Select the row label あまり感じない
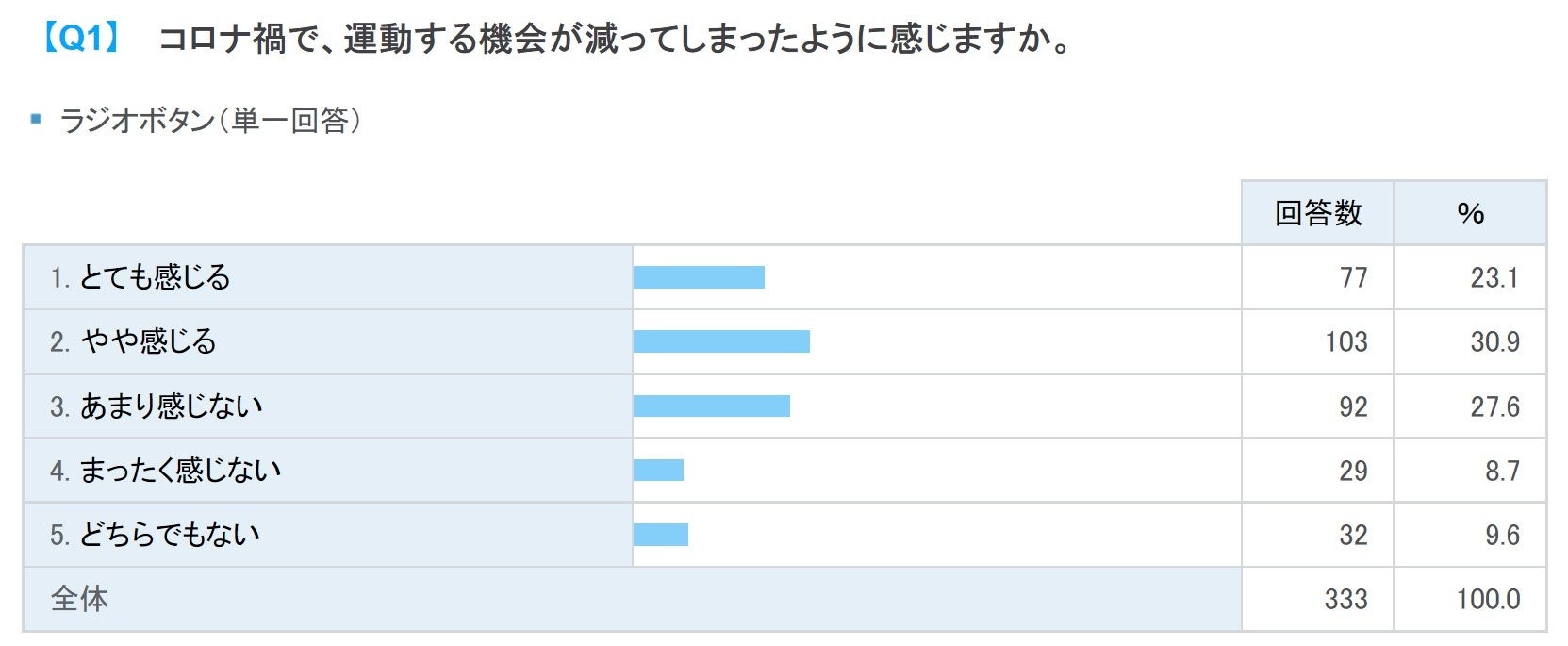1568x646 pixels. tap(171, 406)
